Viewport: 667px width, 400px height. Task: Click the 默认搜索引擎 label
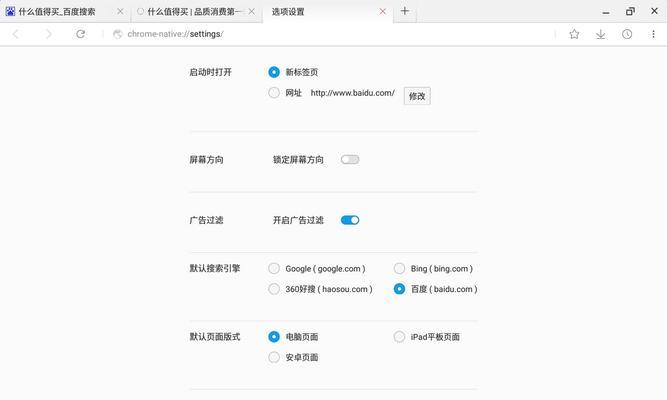[x=215, y=269]
